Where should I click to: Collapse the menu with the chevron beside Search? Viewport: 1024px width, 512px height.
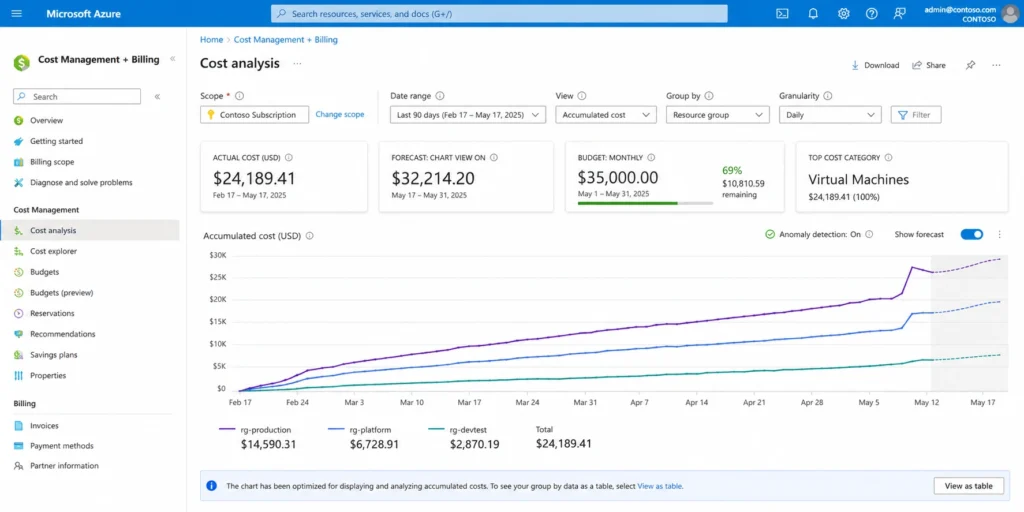pos(157,97)
